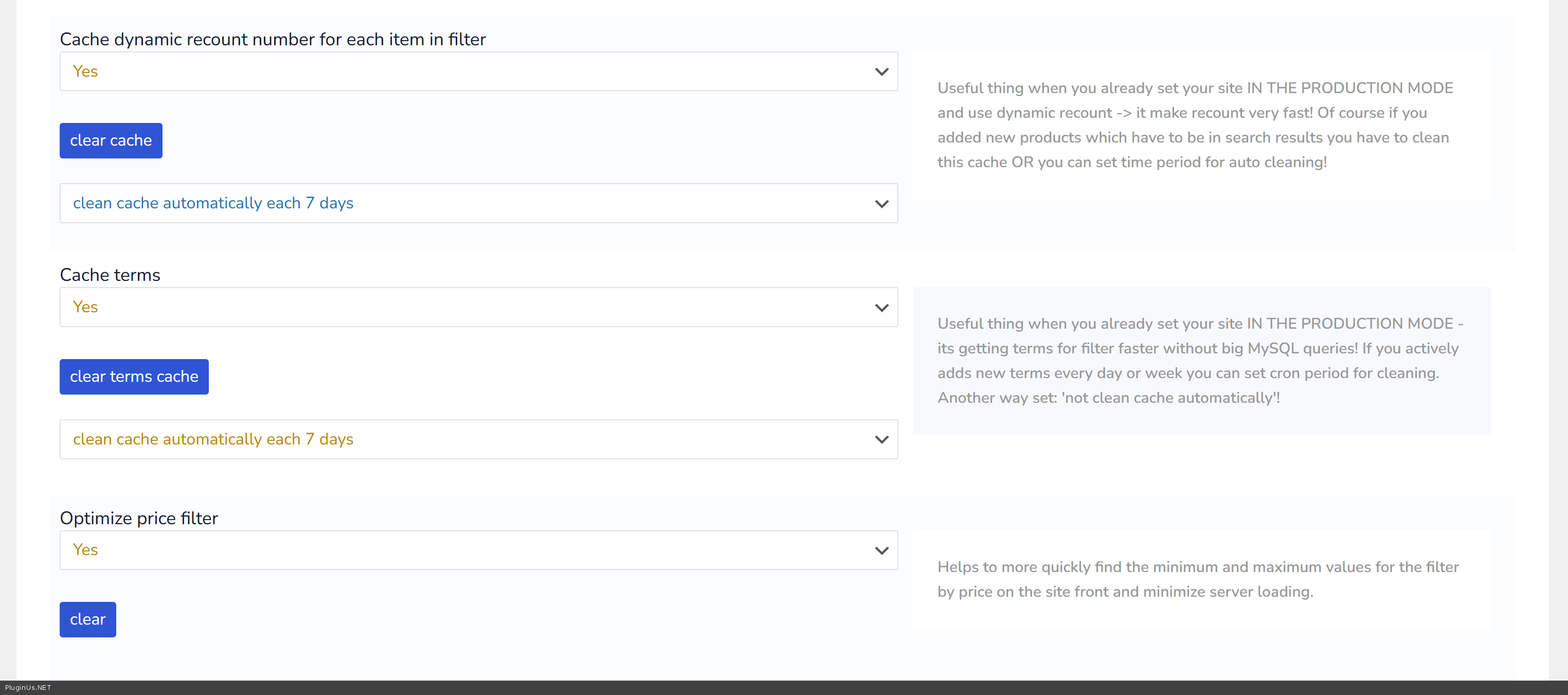Viewport: 1568px width, 695px height.
Task: Click chevron arrow of terms auto-clean period select
Action: [x=881, y=440]
